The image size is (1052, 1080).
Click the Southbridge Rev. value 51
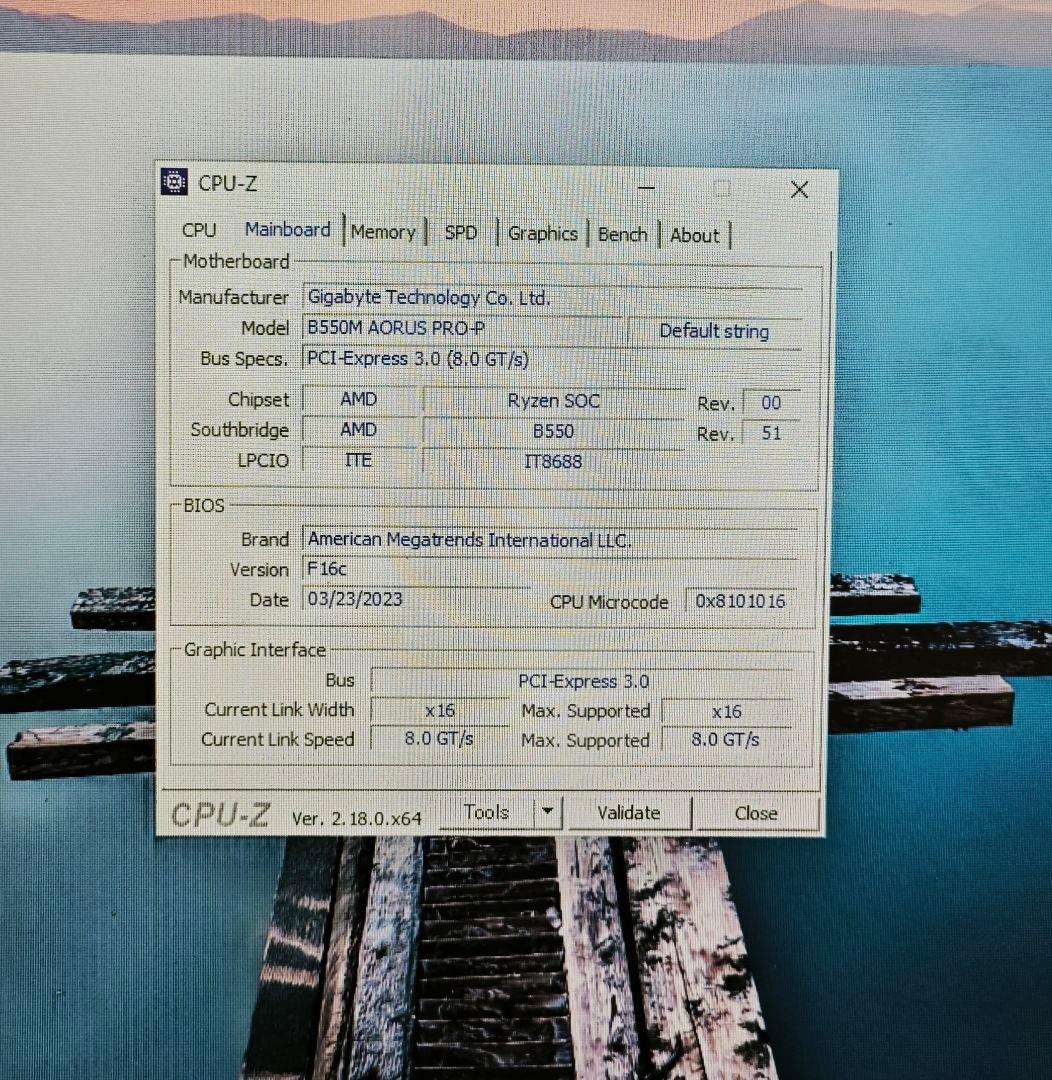(x=771, y=433)
